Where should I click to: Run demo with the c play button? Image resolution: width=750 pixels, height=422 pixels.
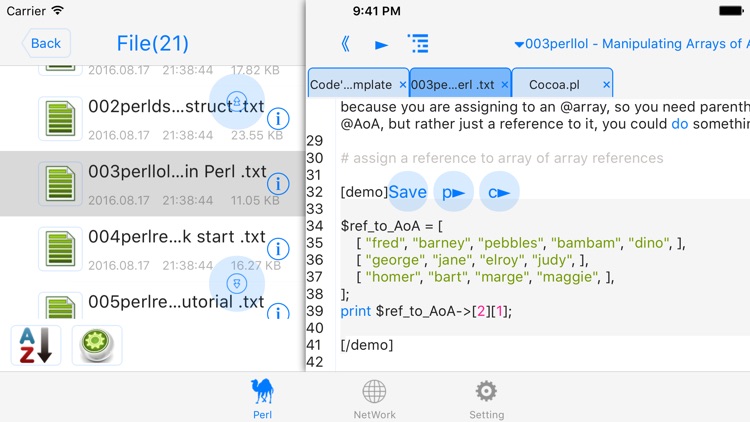pyautogui.click(x=499, y=192)
